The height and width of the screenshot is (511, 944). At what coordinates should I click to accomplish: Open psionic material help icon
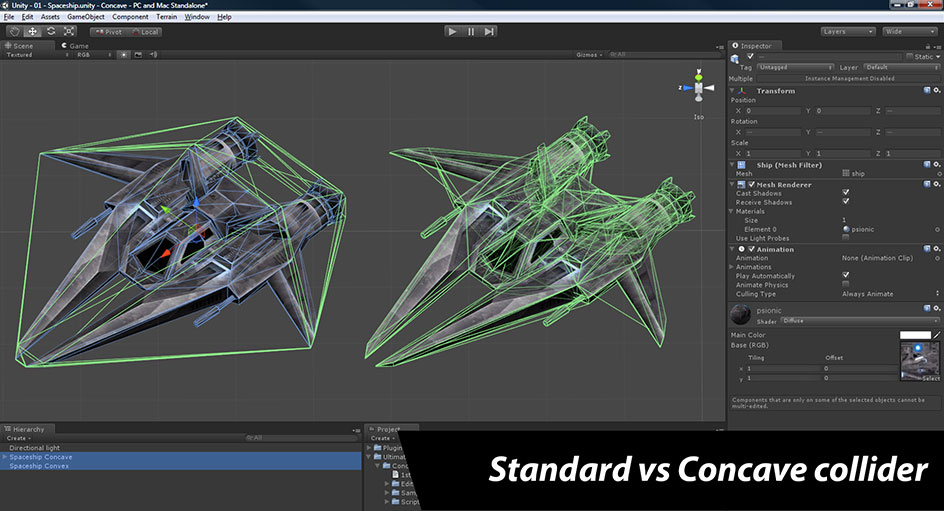(927, 308)
